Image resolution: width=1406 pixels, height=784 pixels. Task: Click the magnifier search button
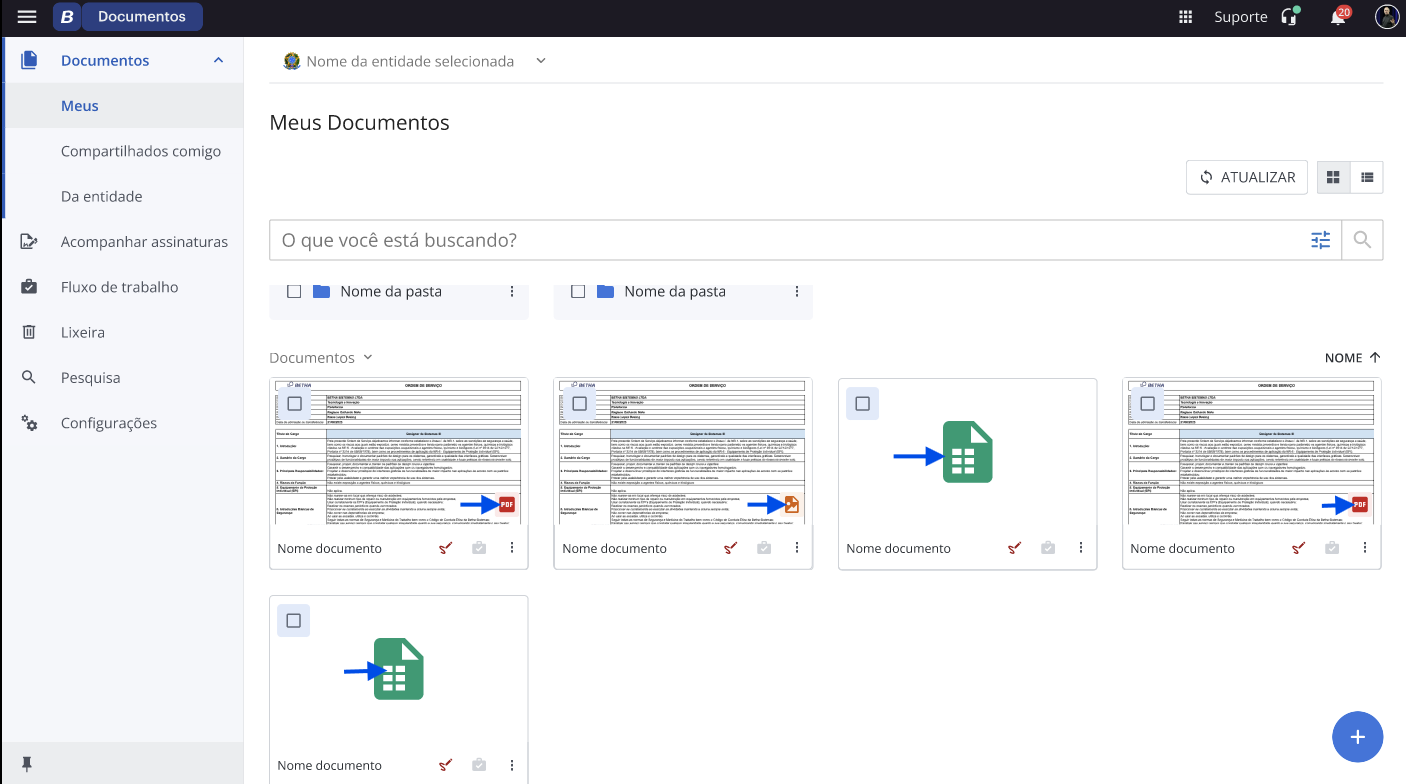tap(1361, 240)
